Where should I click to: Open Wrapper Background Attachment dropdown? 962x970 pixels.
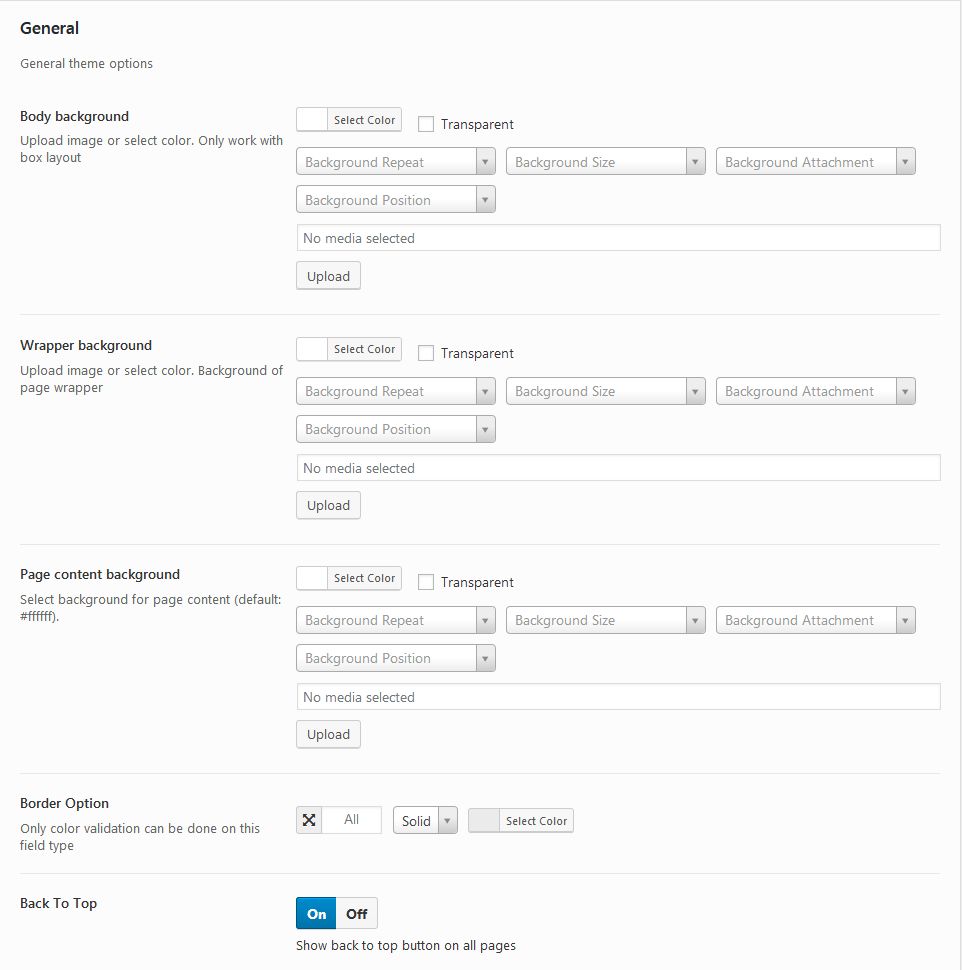point(815,391)
